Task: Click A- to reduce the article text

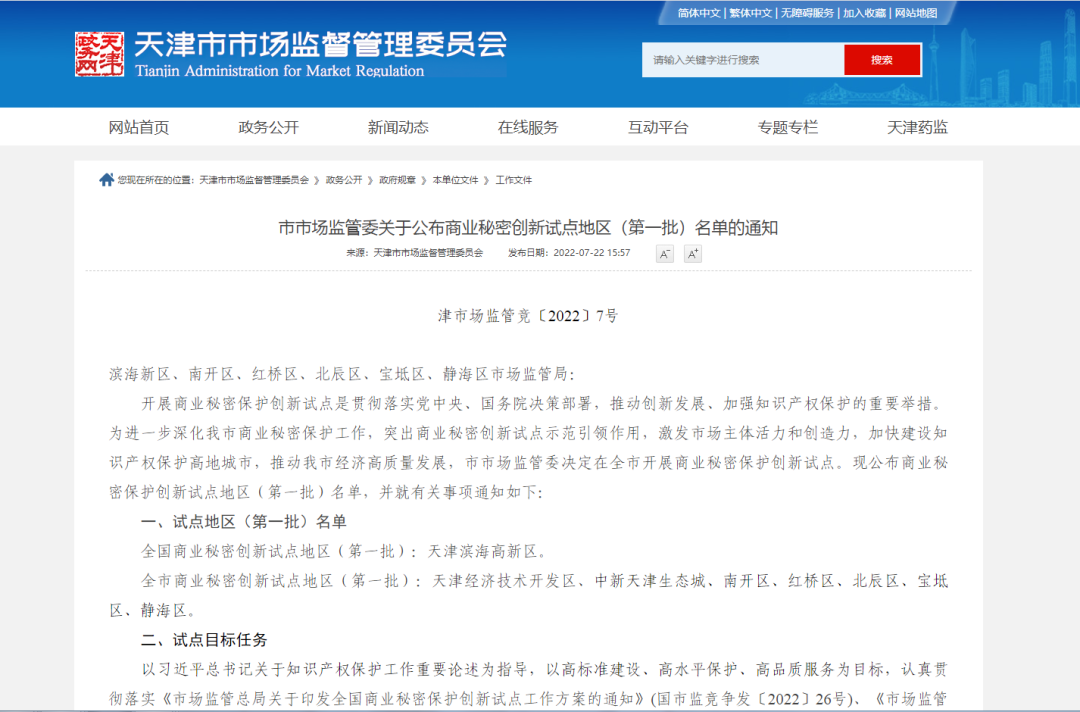Action: tap(664, 253)
